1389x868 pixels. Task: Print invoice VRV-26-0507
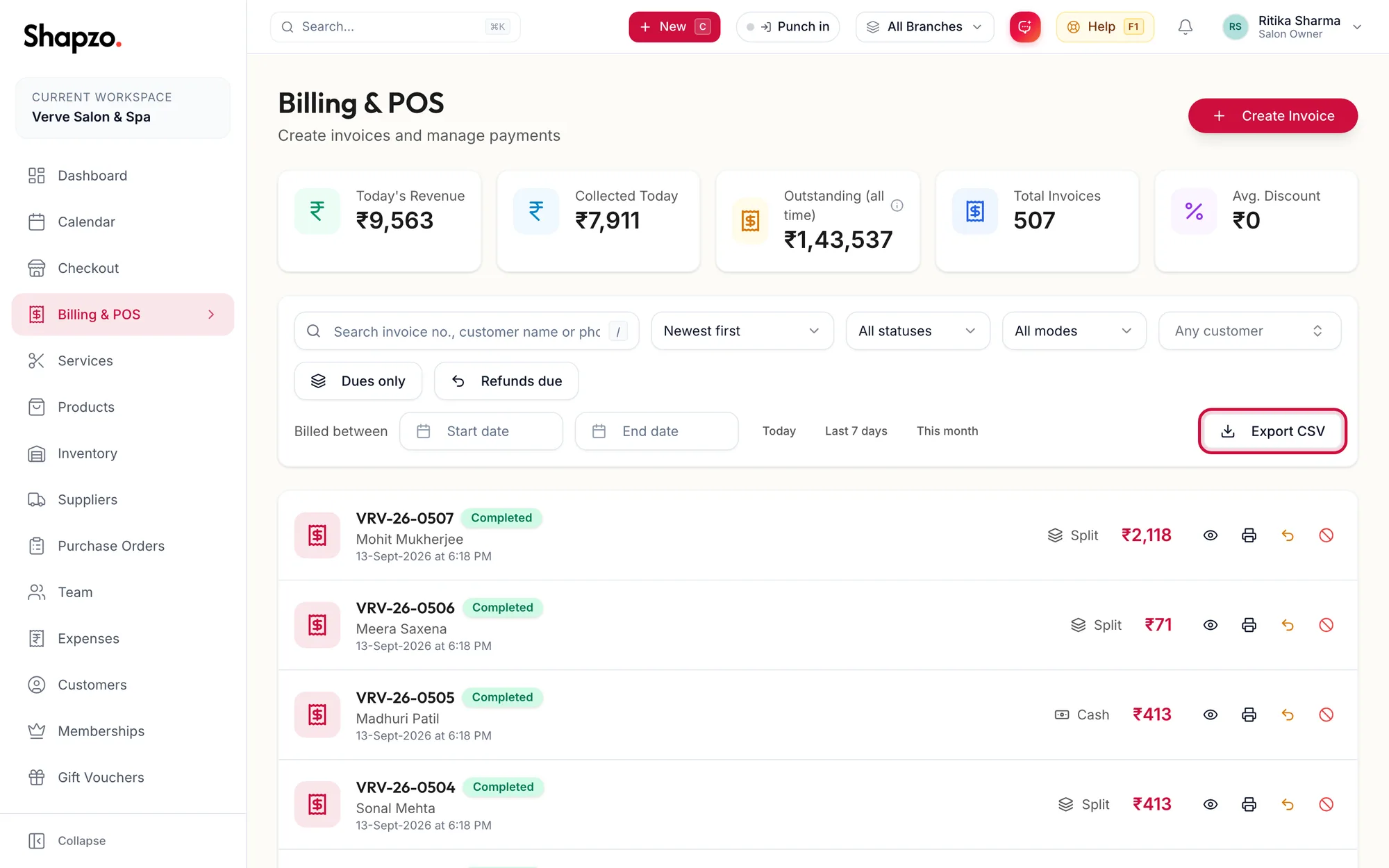click(x=1249, y=535)
